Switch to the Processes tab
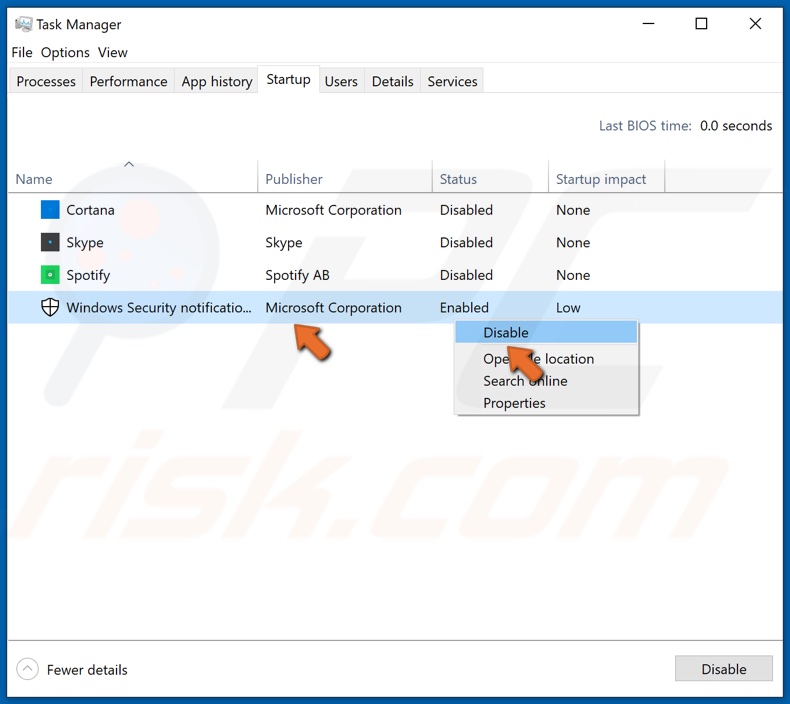This screenshot has width=790, height=704. [46, 81]
